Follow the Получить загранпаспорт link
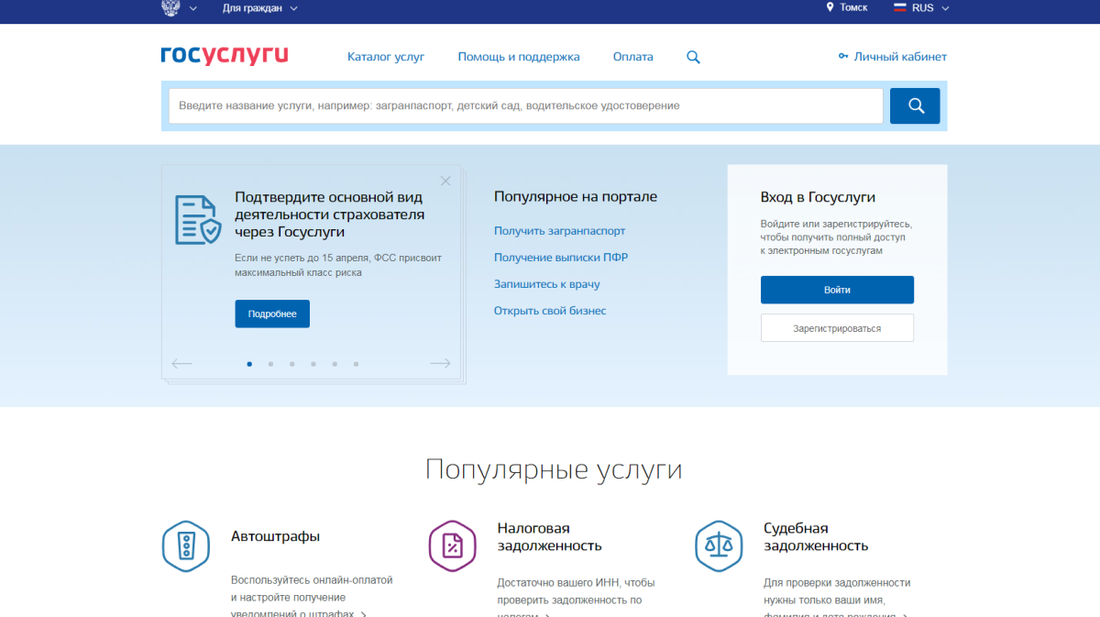The width and height of the screenshot is (1100, 617). pyautogui.click(x=558, y=231)
